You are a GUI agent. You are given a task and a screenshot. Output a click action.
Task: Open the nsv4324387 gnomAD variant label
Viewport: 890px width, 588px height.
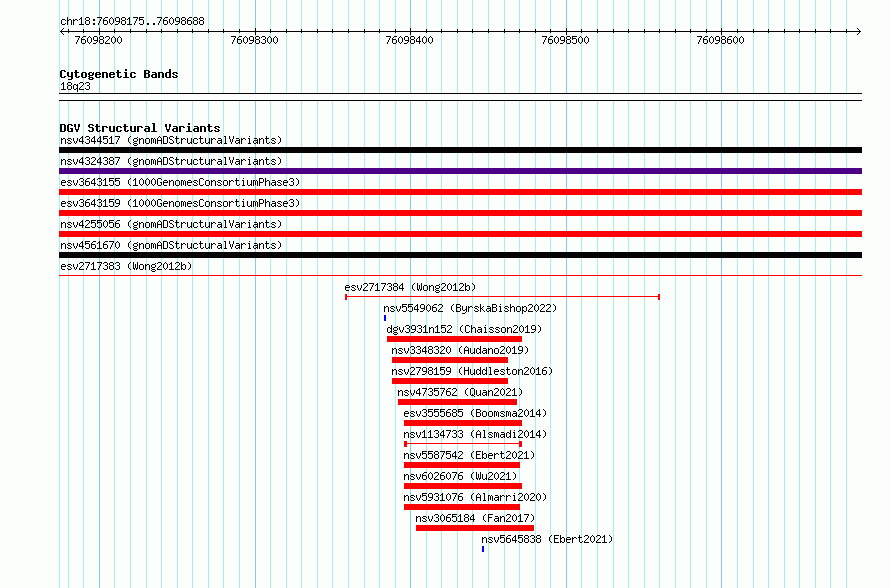(x=171, y=161)
